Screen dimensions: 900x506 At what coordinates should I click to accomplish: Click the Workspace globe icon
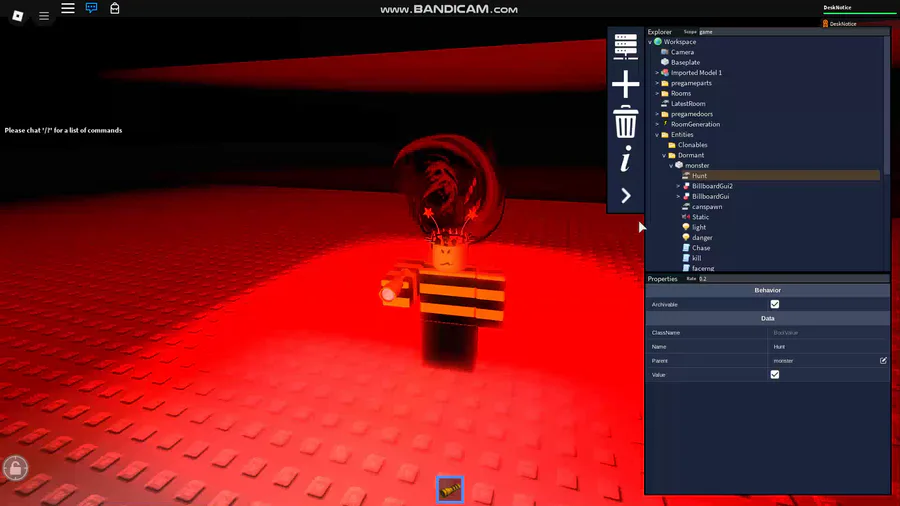[658, 42]
